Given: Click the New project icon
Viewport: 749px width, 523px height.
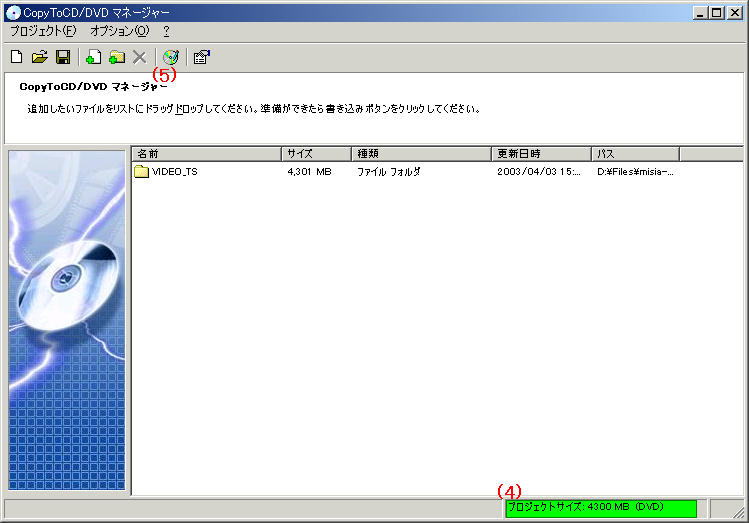Looking at the screenshot, I should (x=17, y=57).
